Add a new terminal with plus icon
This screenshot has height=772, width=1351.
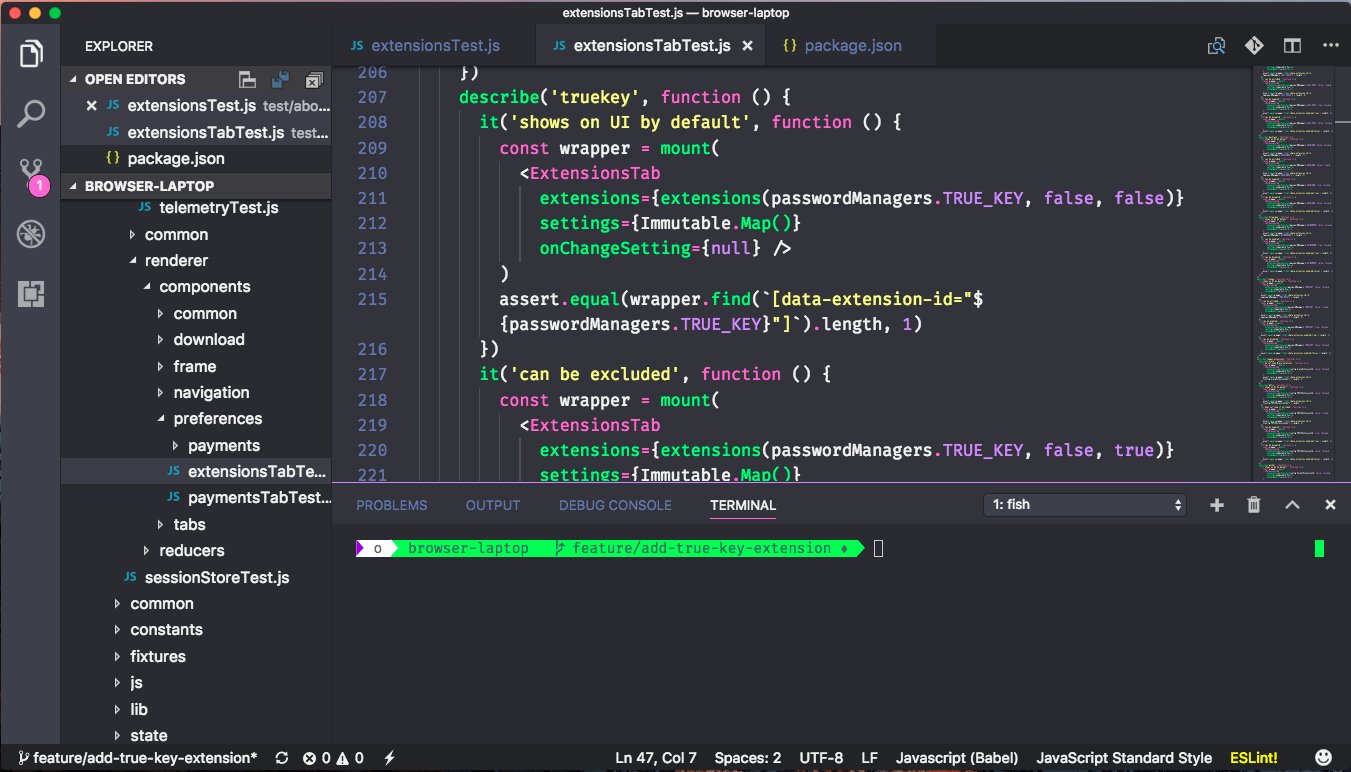click(1217, 505)
